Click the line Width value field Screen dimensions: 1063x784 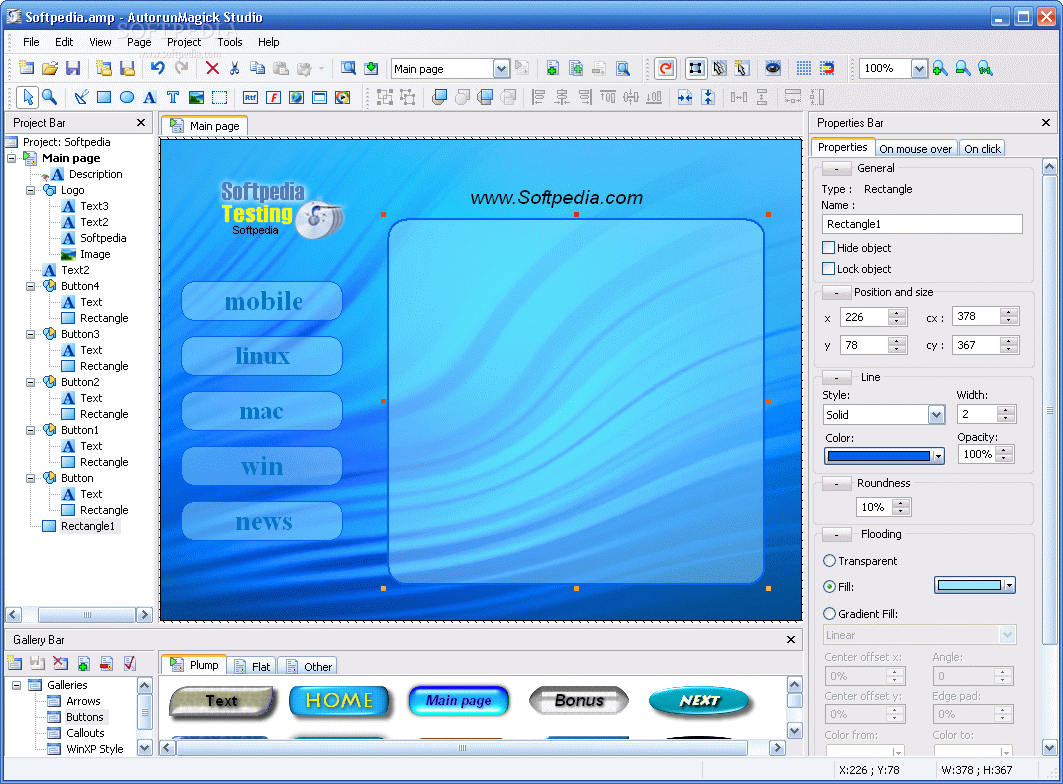(976, 414)
